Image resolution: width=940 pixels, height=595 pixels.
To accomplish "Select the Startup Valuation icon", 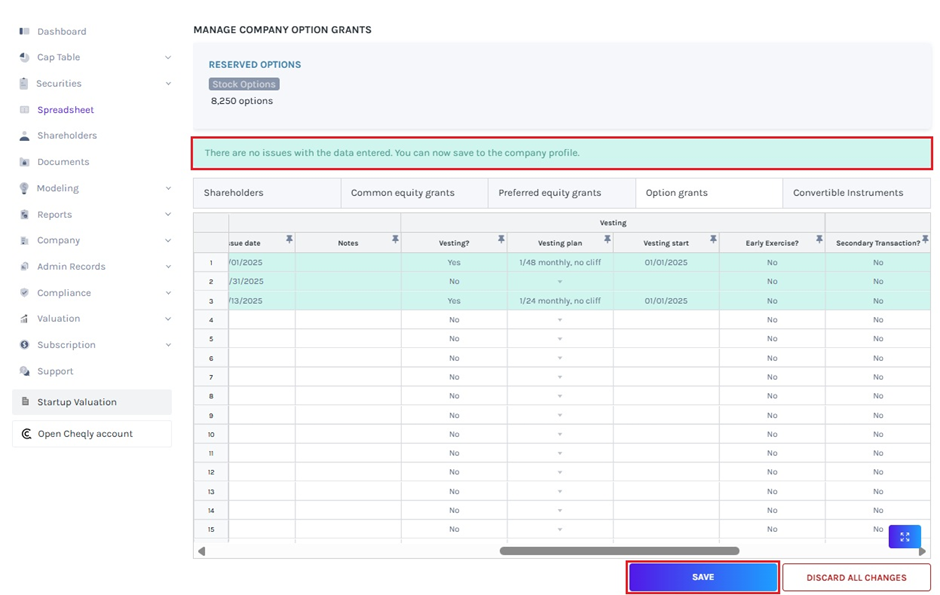I will pos(24,404).
